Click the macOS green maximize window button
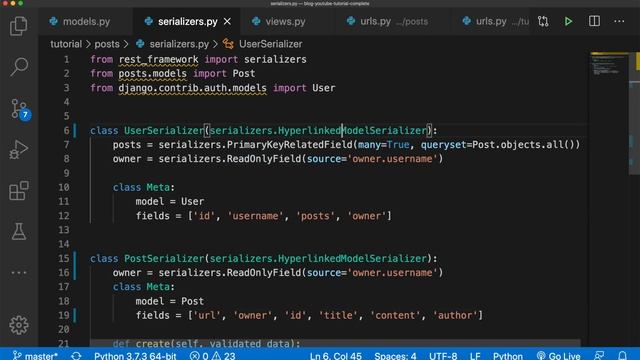The height and width of the screenshot is (360, 640). pos(20,3)
